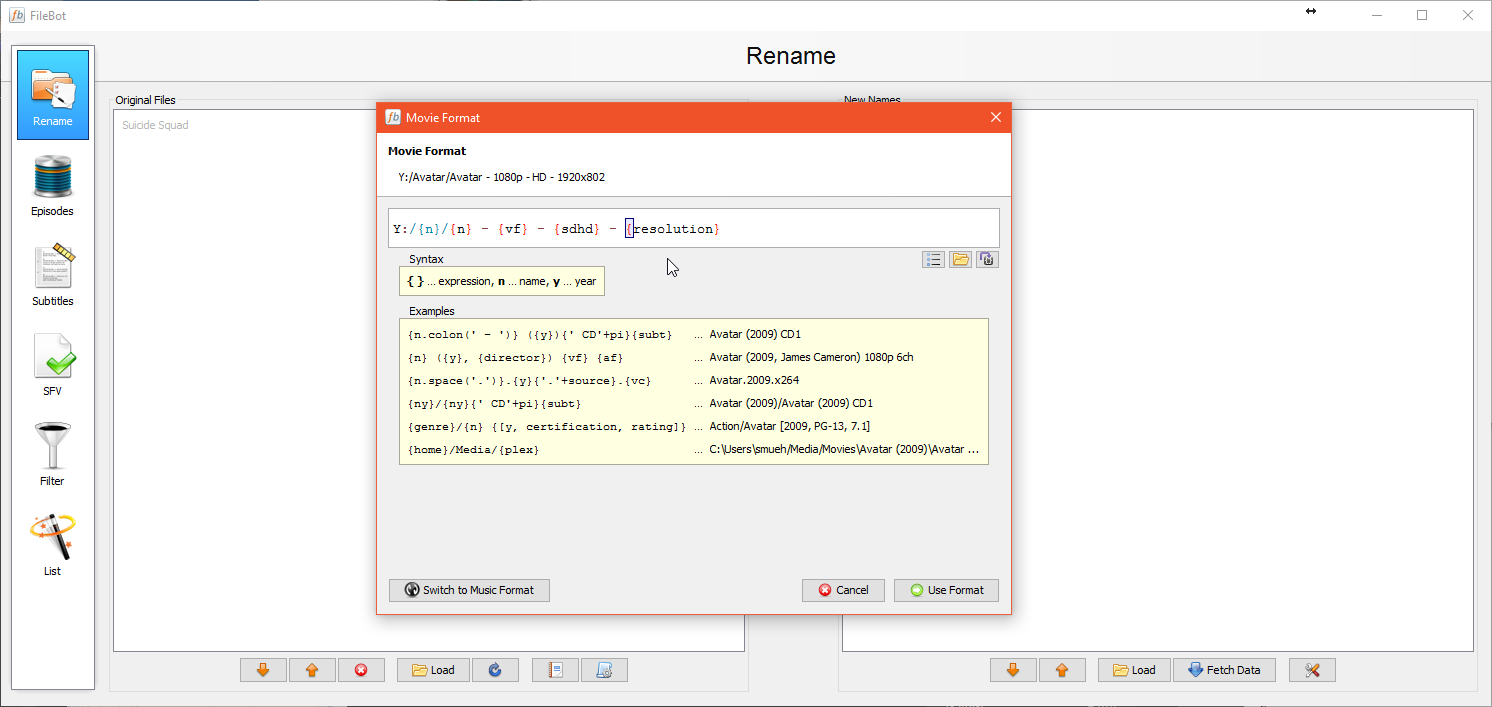Image resolution: width=1492 pixels, height=707 pixels.
Task: Load files into Original Files list
Action: click(x=433, y=670)
